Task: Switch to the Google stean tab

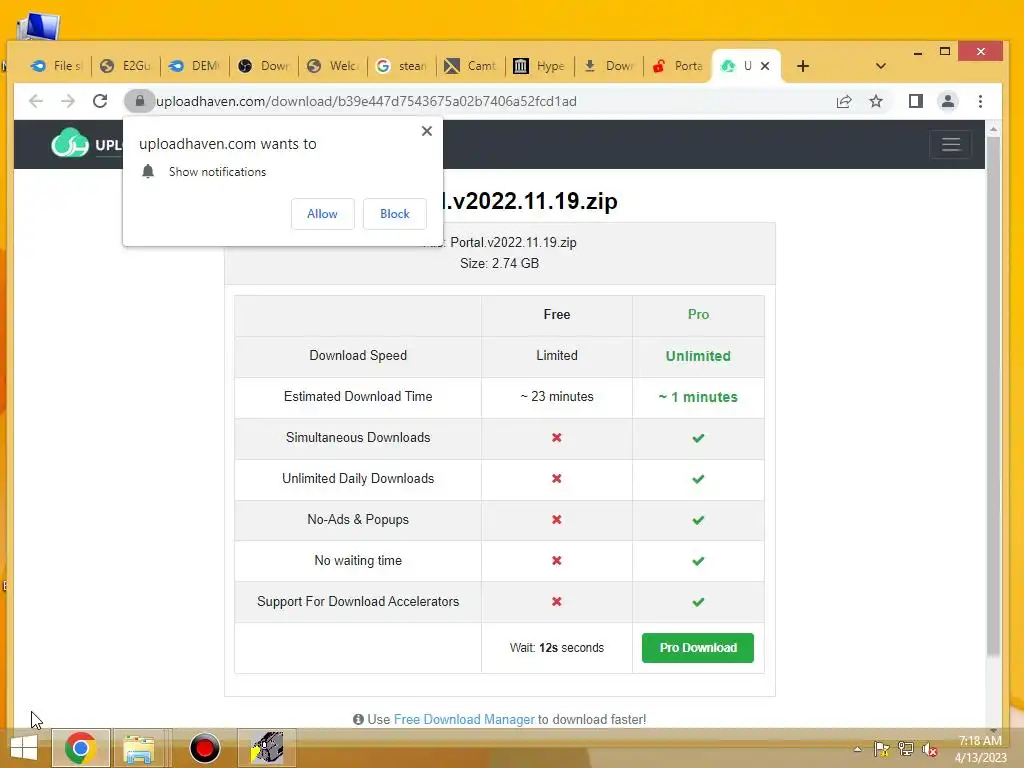Action: click(x=402, y=66)
